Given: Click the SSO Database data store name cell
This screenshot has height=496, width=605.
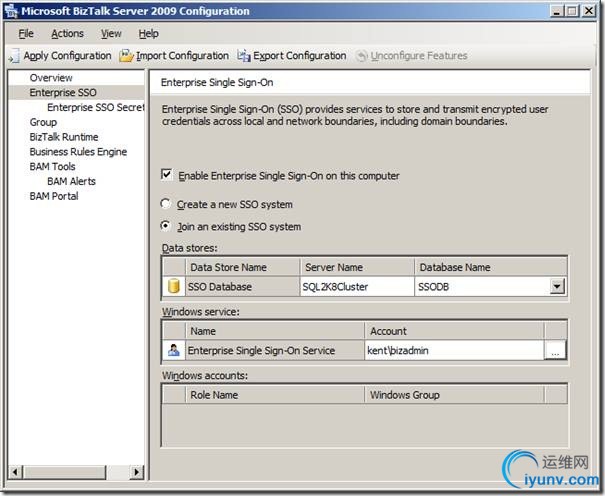Looking at the screenshot, I should (242, 287).
